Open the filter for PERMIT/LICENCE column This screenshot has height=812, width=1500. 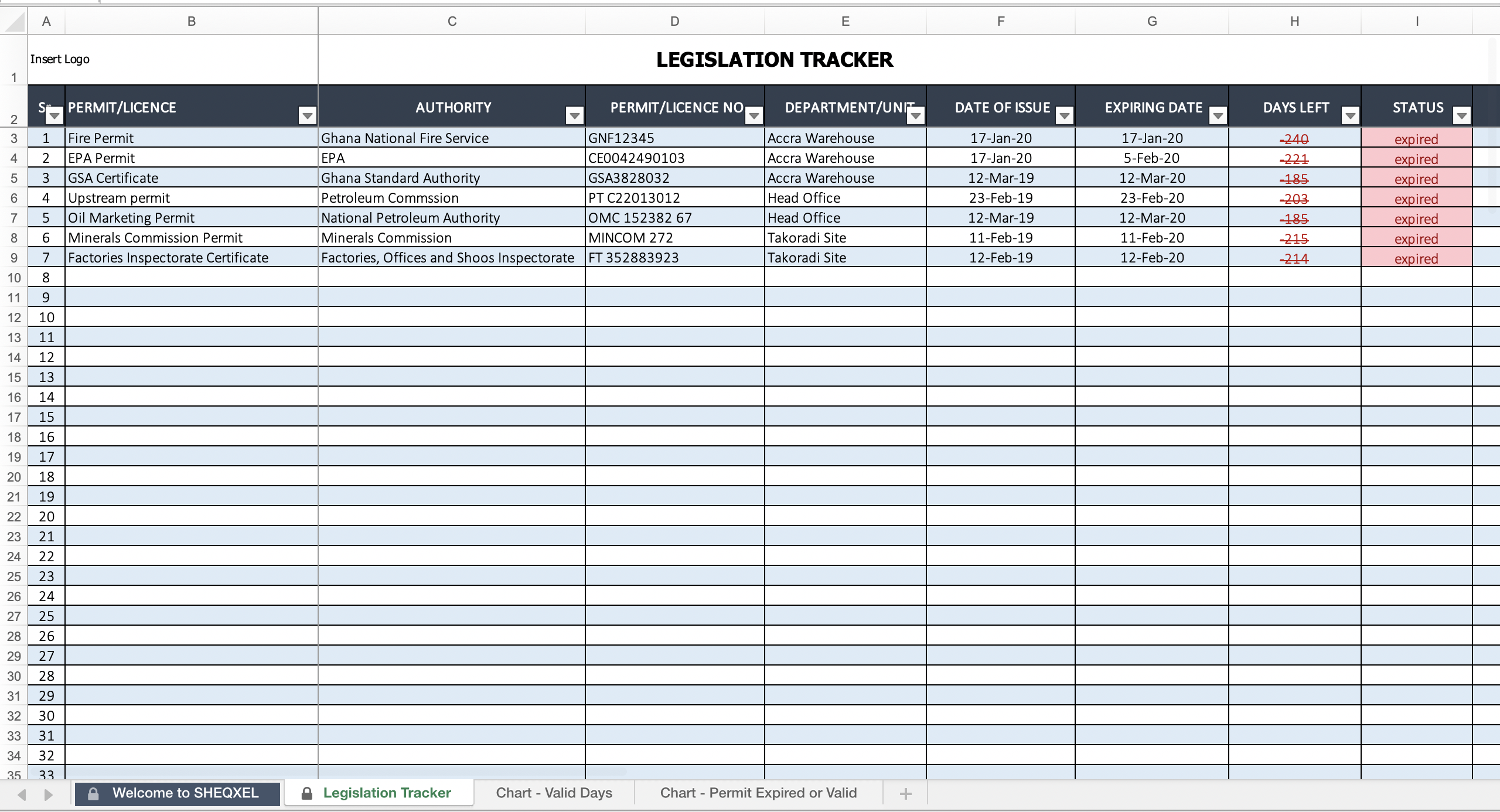(307, 115)
